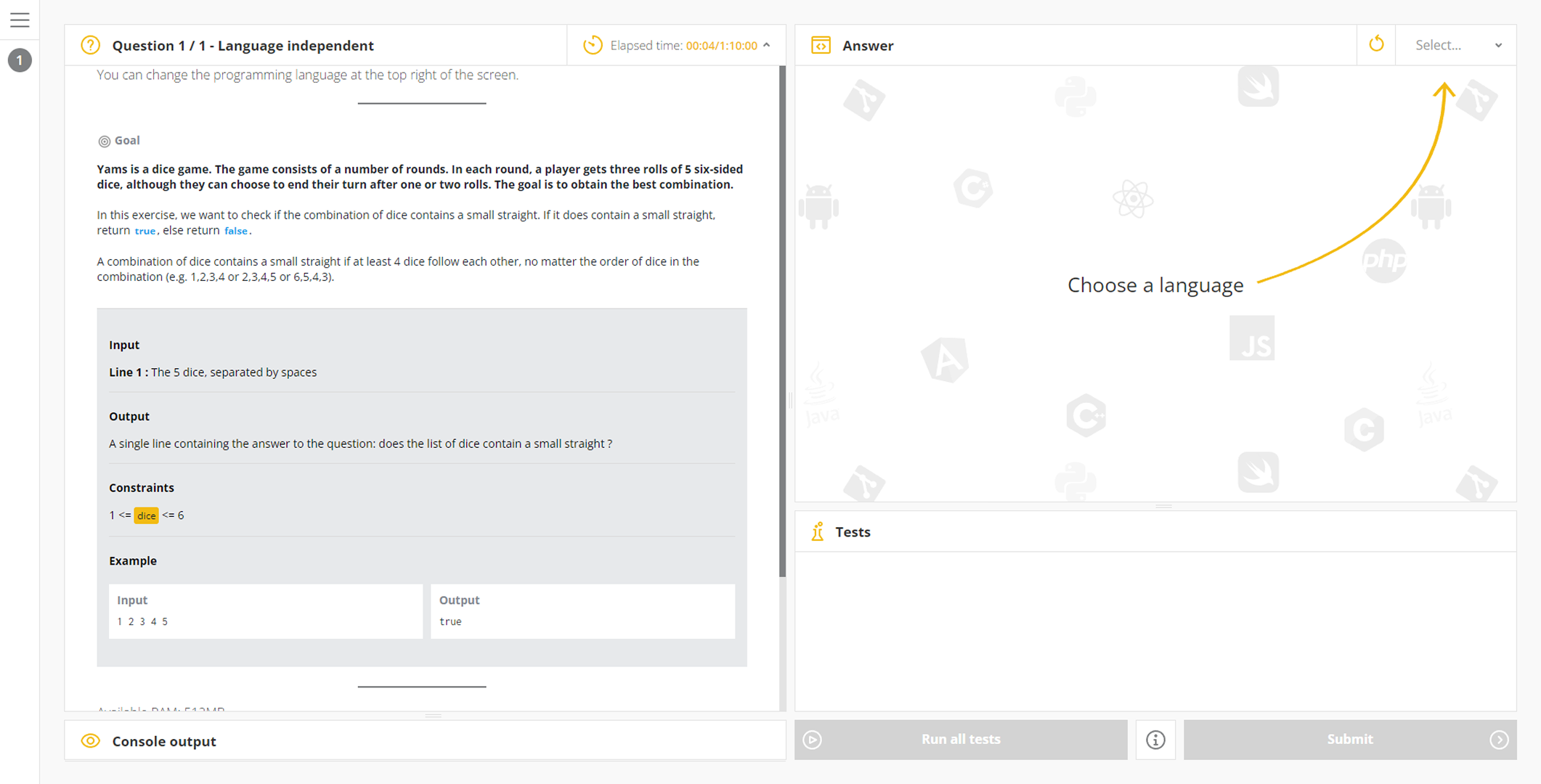This screenshot has width=1541, height=784.
Task: Click the language dropdown arrow
Action: 1498,45
